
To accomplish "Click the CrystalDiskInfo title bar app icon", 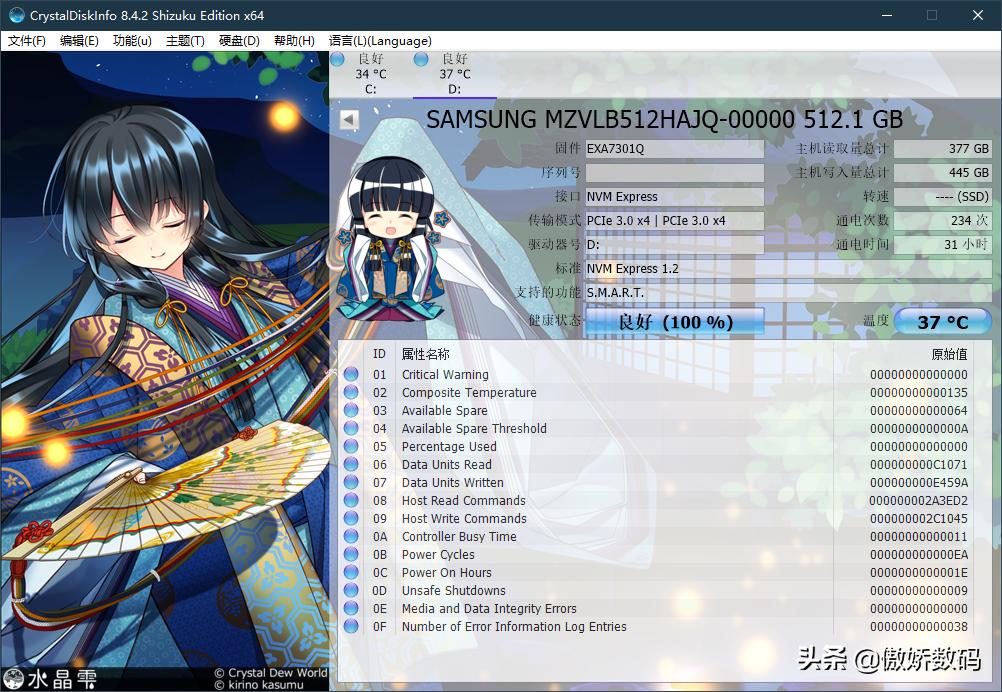I will click(x=16, y=15).
